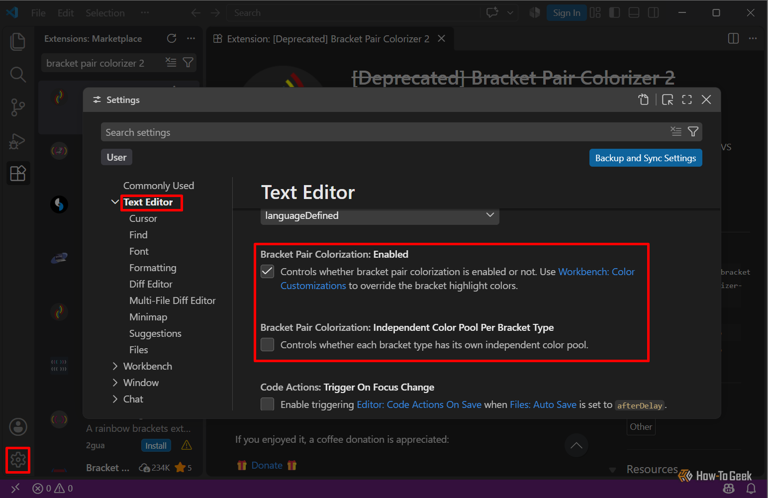768x498 pixels.
Task: Select Multi-File Diff Editor settings item
Action: [x=172, y=300]
